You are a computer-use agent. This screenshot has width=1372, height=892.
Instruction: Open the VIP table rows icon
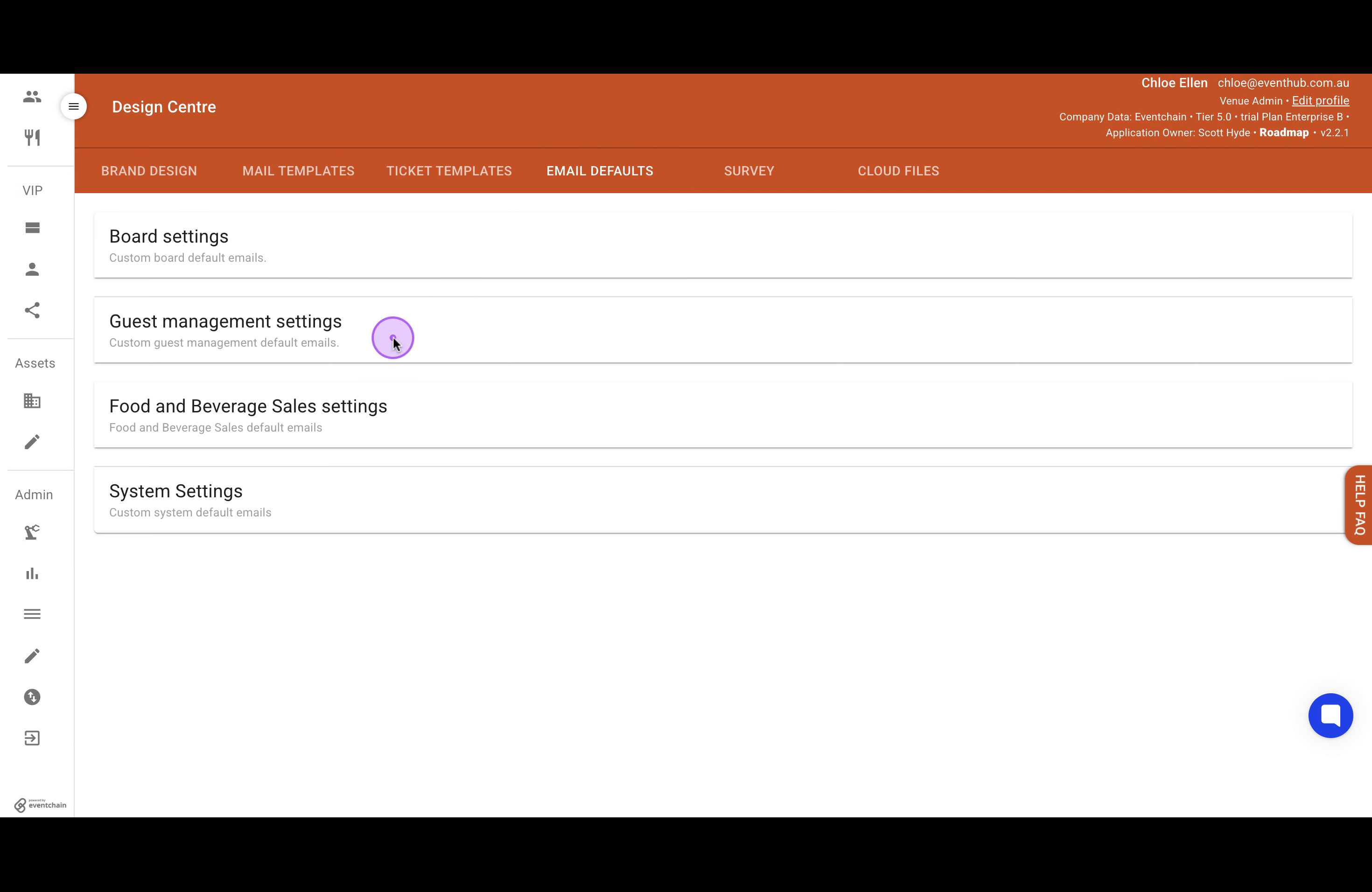tap(32, 228)
